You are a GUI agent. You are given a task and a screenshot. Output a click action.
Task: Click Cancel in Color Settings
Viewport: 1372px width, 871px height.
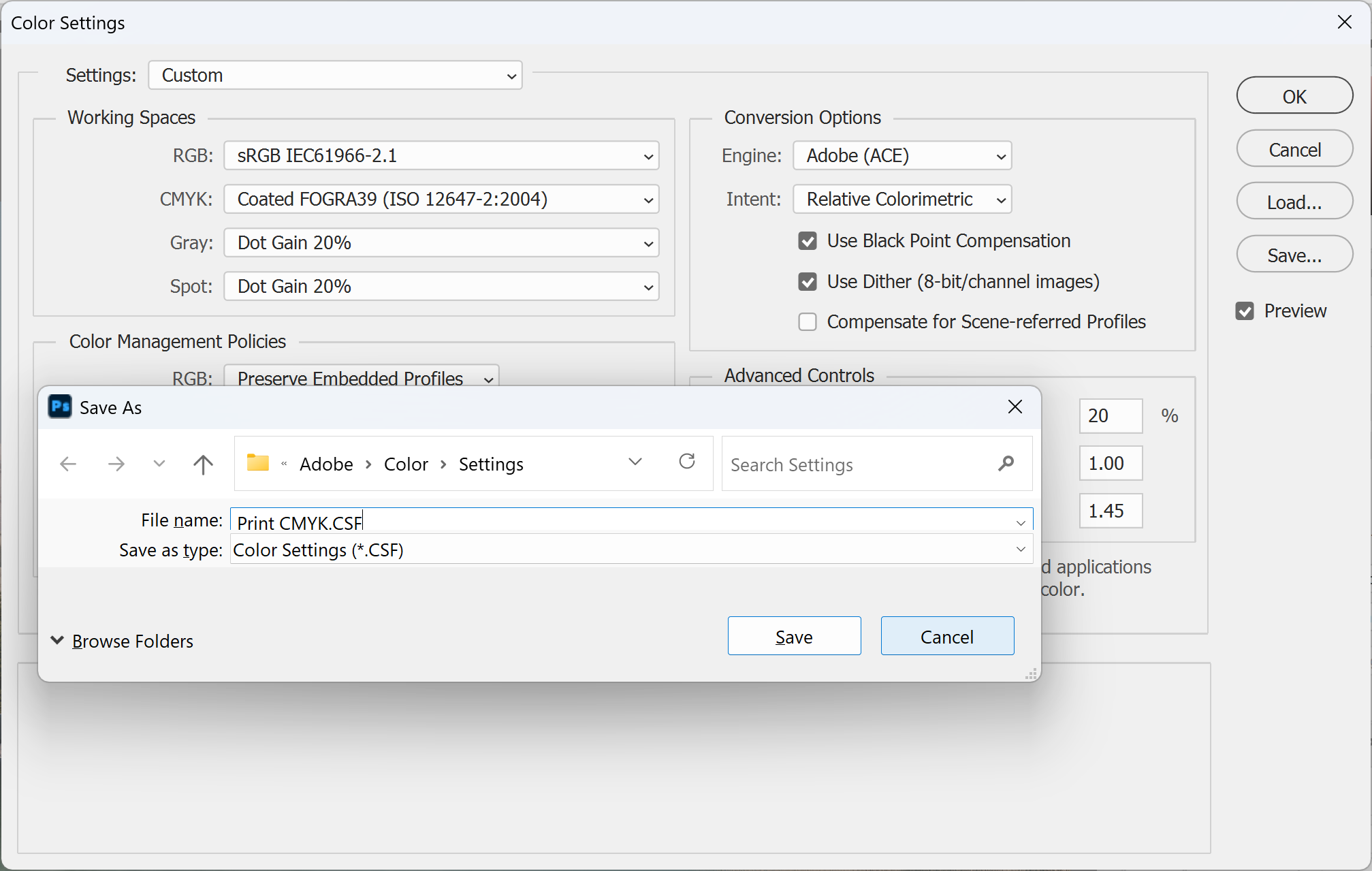[1294, 149]
